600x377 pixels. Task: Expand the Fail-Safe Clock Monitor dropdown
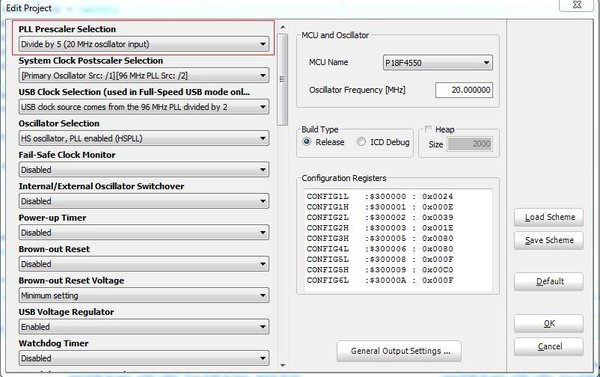143,170
